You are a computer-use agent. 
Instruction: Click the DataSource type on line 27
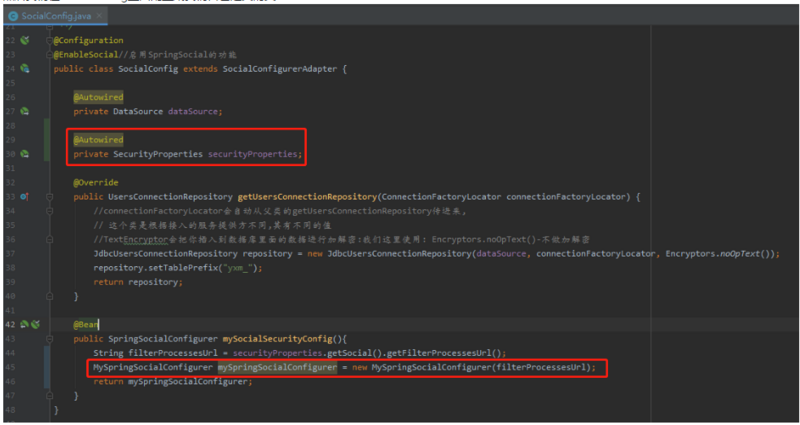pos(138,111)
